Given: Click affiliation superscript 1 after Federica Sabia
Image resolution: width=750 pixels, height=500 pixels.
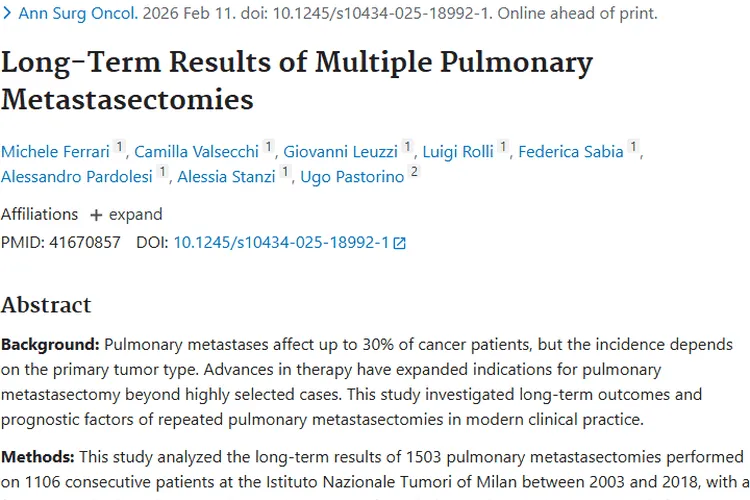Looking at the screenshot, I should tap(633, 147).
